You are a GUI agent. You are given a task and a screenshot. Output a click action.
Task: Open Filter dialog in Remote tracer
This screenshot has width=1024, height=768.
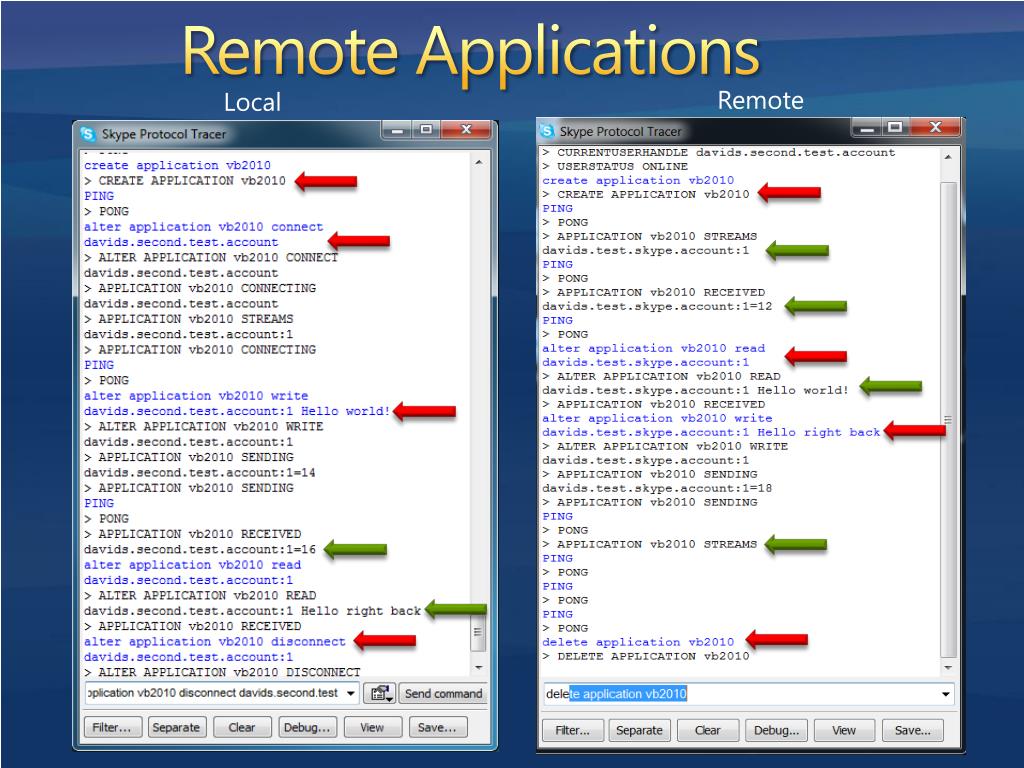tap(572, 730)
